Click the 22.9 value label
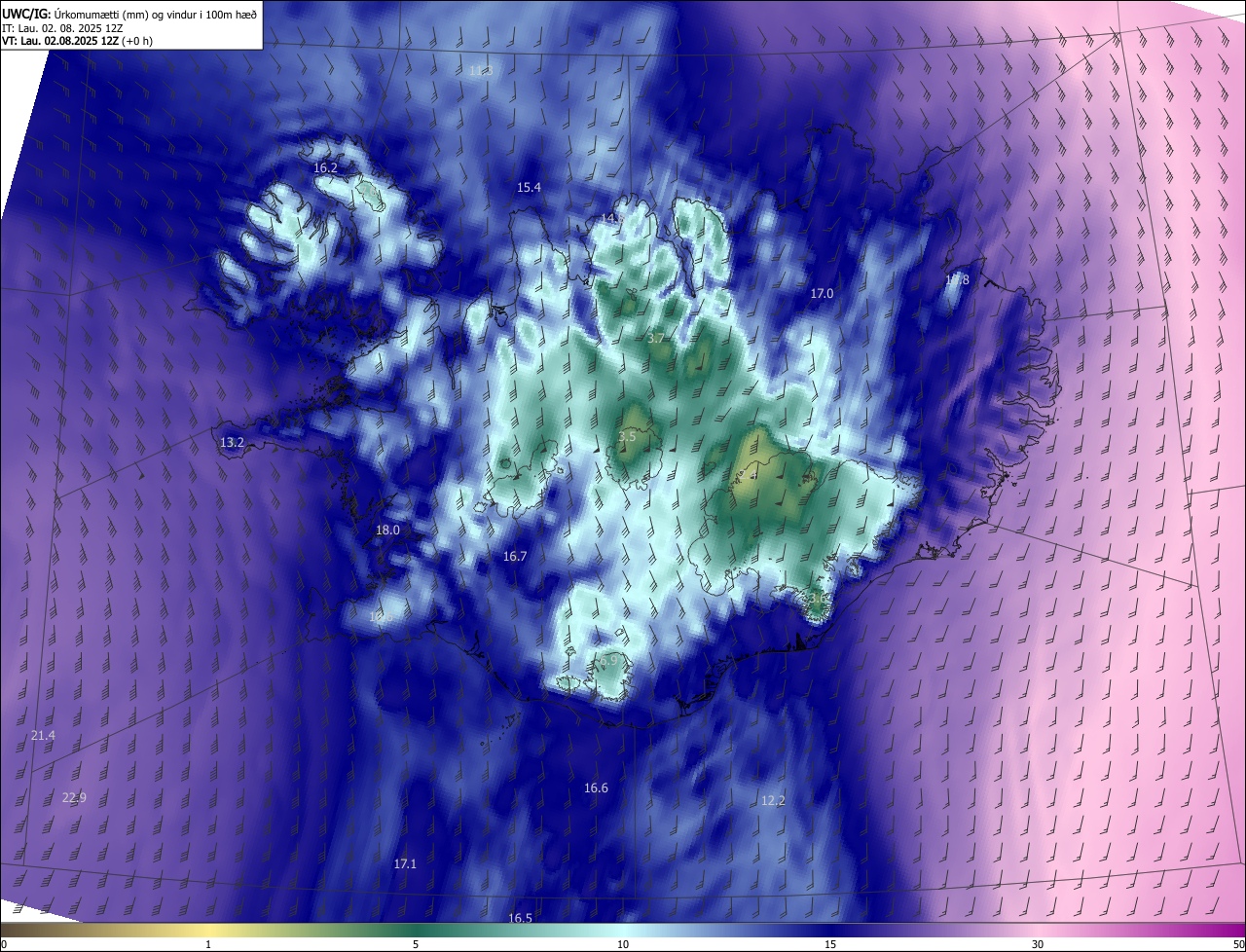 [74, 798]
